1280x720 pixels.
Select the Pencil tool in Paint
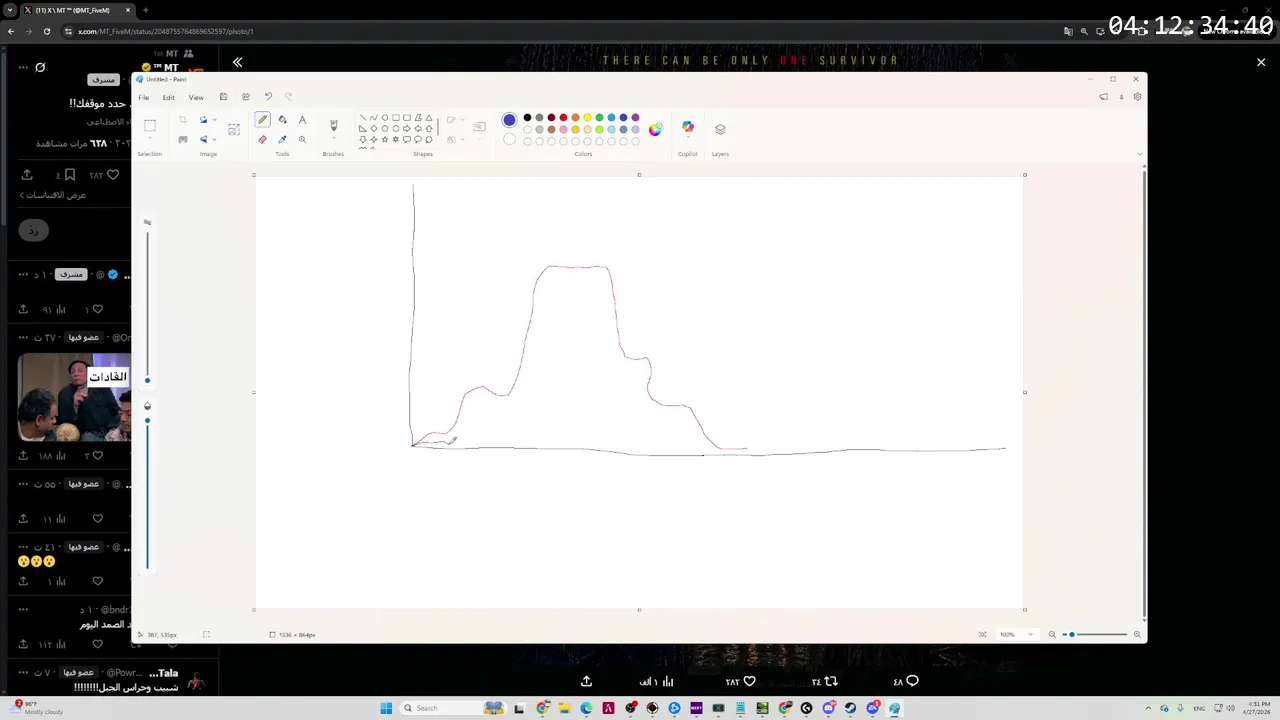click(262, 119)
